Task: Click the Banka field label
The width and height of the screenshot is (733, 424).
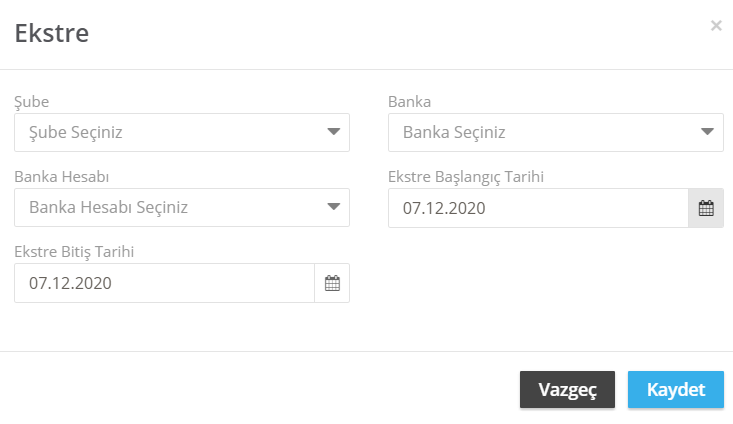Action: coord(410,101)
